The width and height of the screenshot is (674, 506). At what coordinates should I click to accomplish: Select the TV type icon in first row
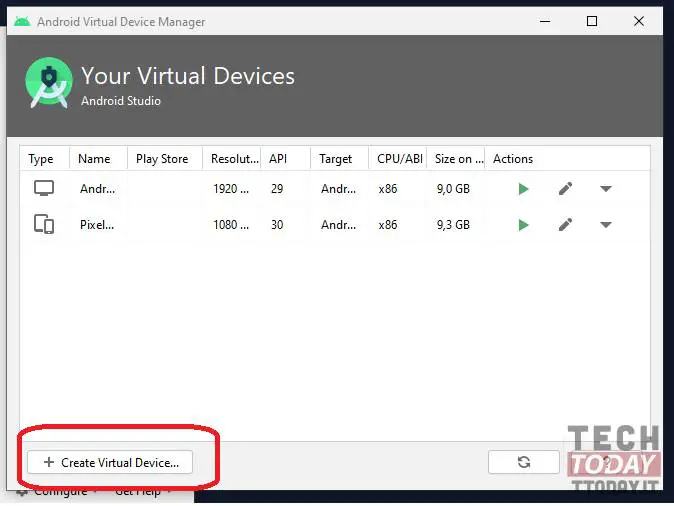coord(44,188)
